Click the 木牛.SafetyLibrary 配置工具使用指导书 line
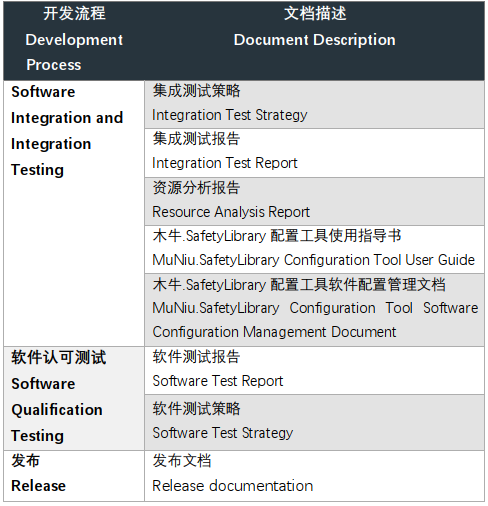488x506 pixels. [x=277, y=236]
